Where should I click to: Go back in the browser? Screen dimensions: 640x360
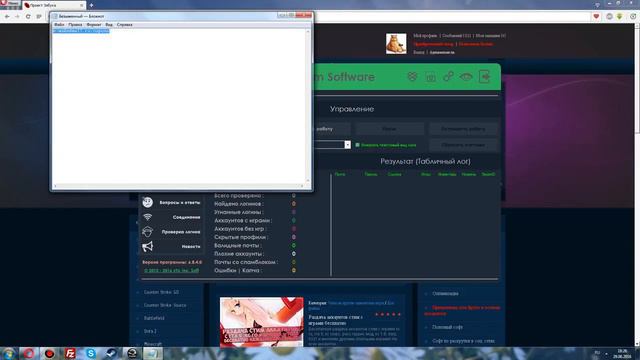click(7, 17)
